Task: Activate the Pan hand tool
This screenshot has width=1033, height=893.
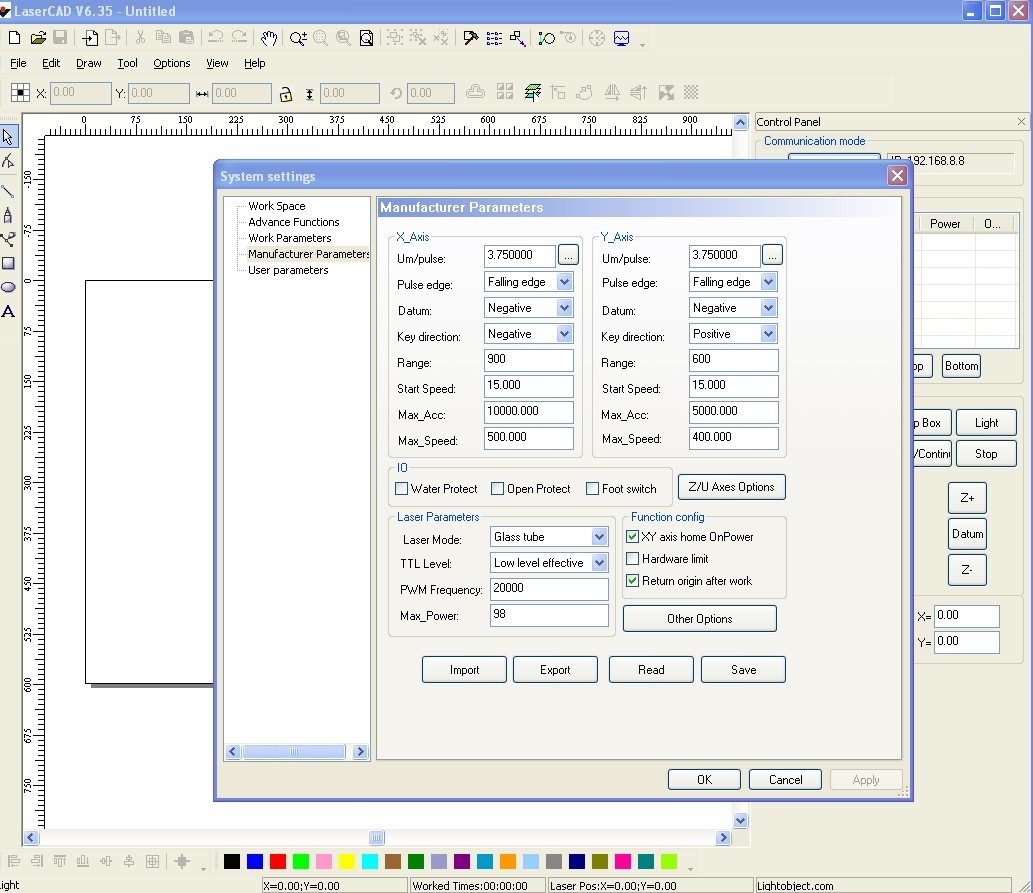Action: 268,38
